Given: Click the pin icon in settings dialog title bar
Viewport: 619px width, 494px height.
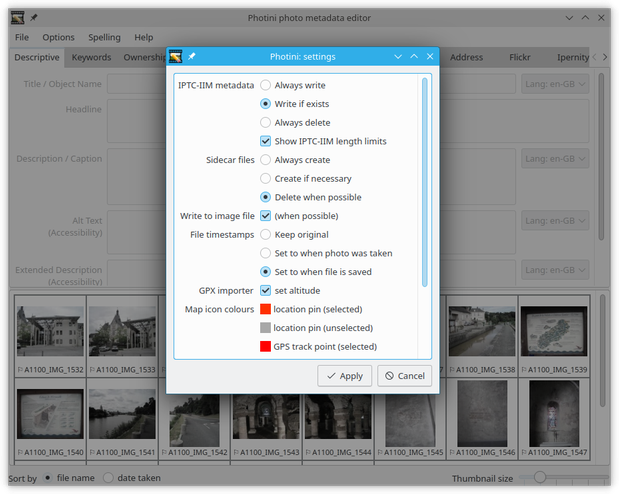Looking at the screenshot, I should point(192,56).
